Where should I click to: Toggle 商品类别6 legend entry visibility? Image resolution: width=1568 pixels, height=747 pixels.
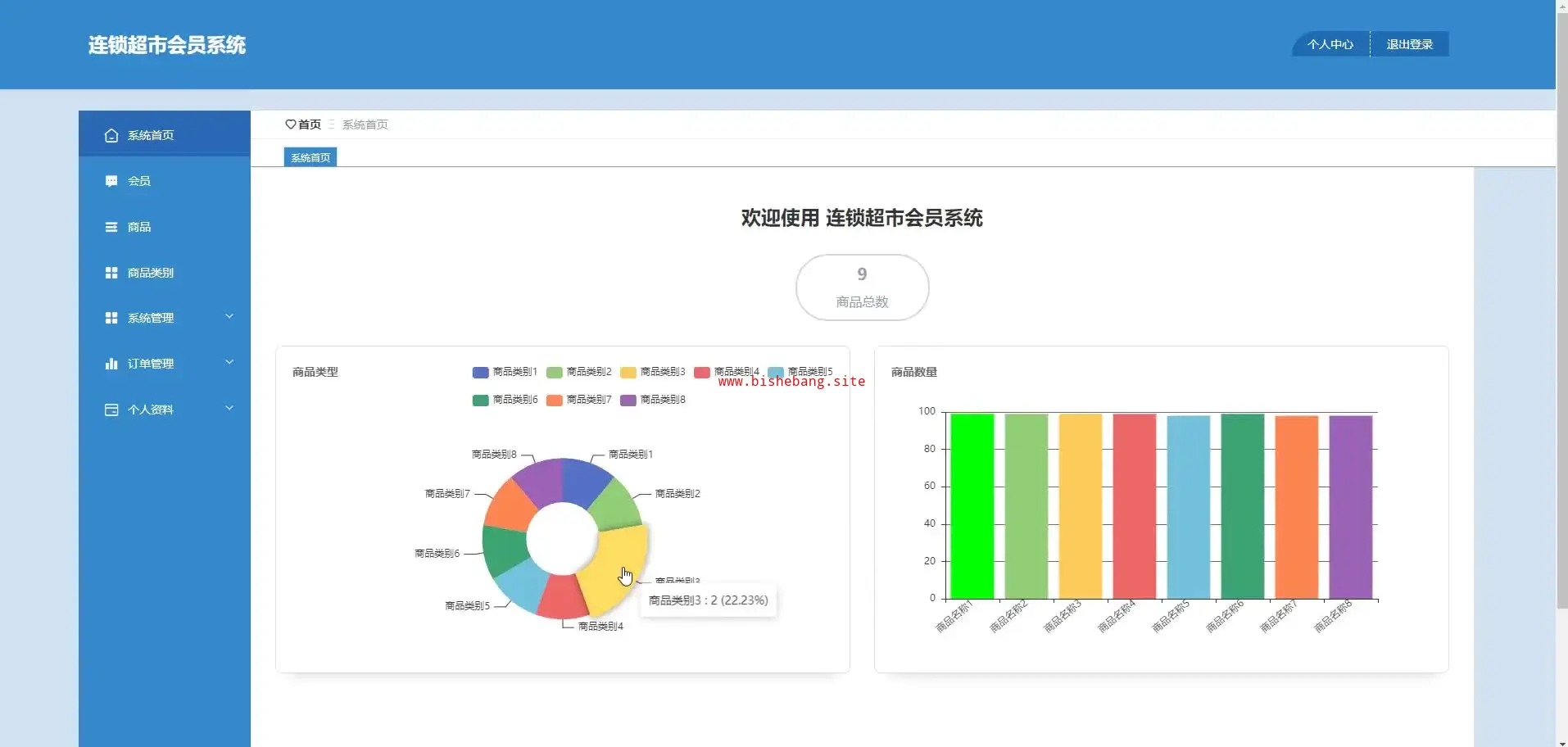pos(505,401)
